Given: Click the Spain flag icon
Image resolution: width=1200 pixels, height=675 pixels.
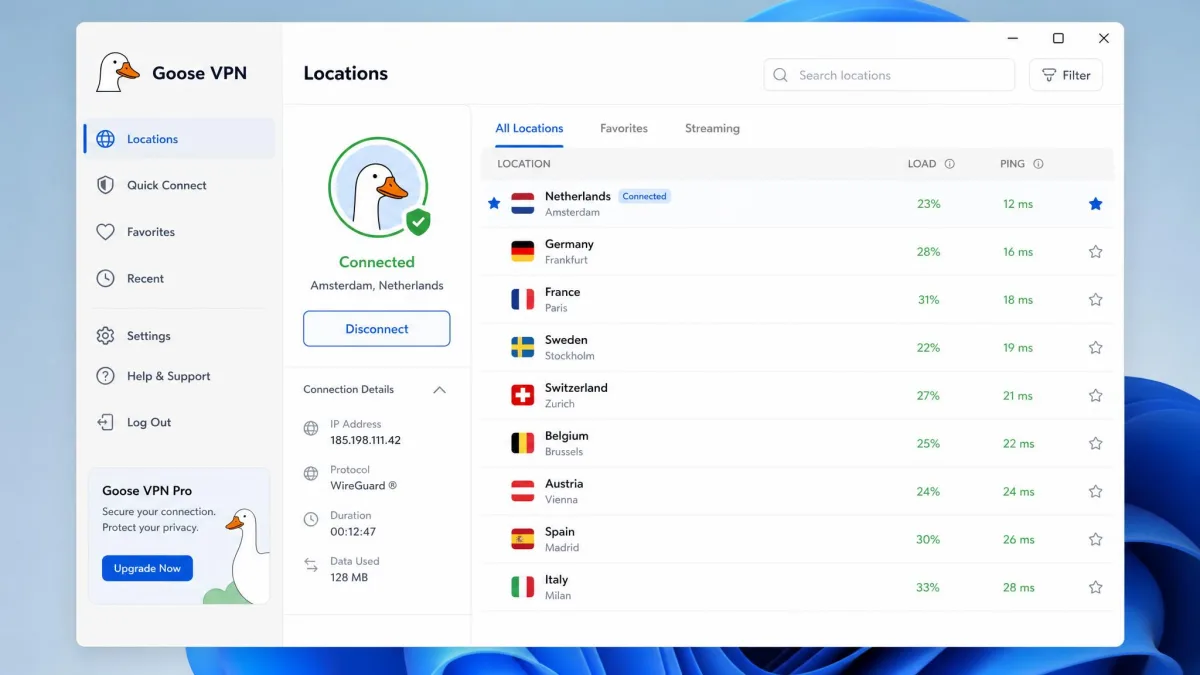Looking at the screenshot, I should (523, 539).
